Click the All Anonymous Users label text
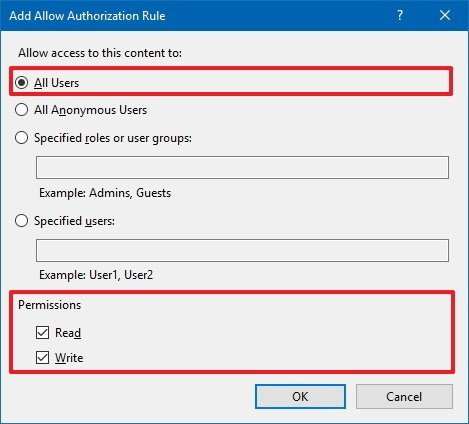This screenshot has width=469, height=424. coord(90,110)
